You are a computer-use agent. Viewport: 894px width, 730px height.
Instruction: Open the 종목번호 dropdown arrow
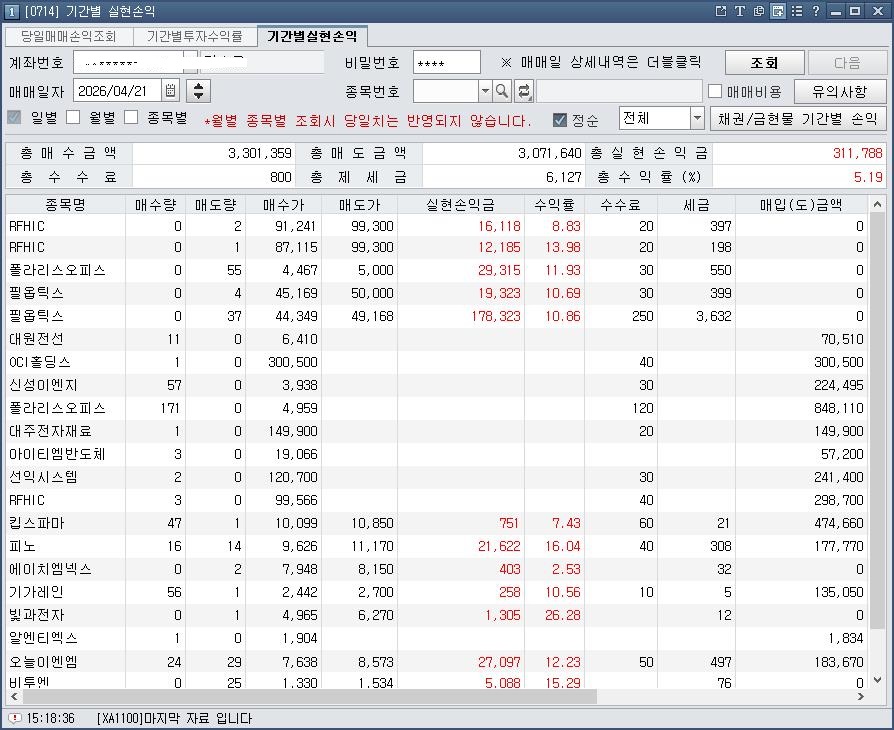tap(485, 89)
